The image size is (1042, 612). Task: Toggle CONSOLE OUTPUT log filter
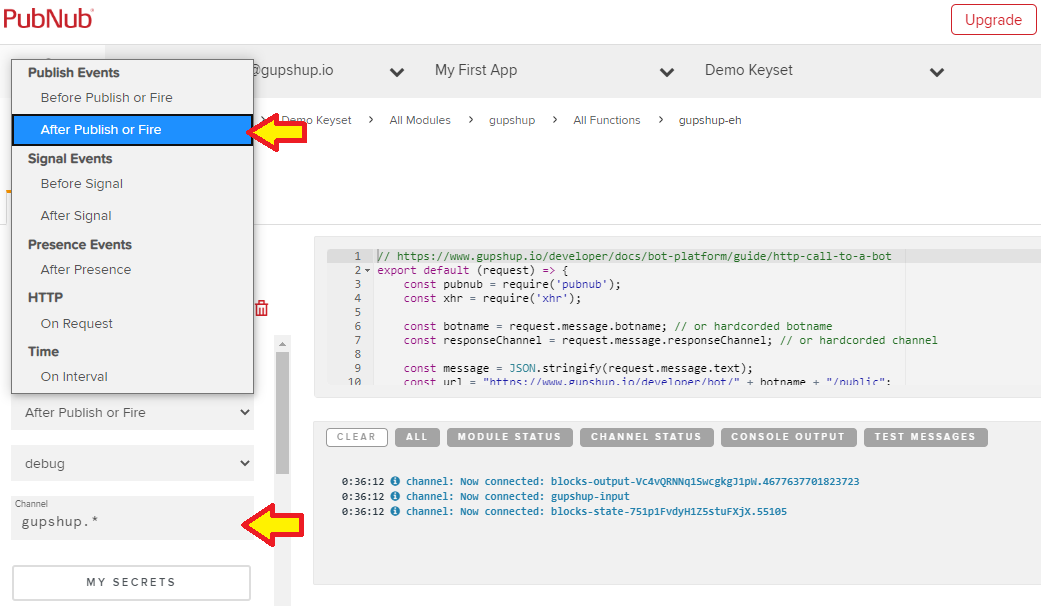(x=788, y=437)
